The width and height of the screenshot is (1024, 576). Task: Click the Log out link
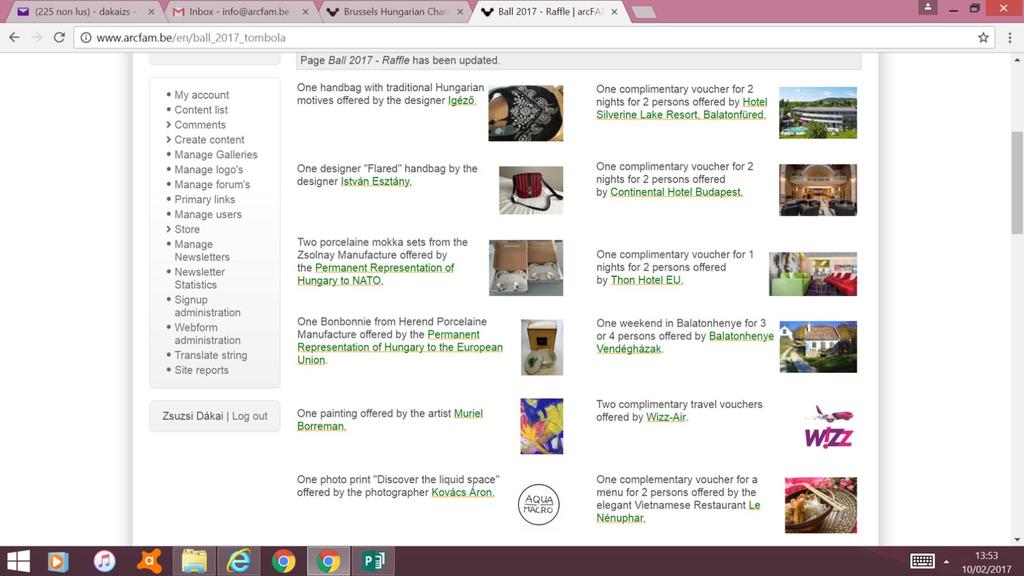tap(249, 416)
